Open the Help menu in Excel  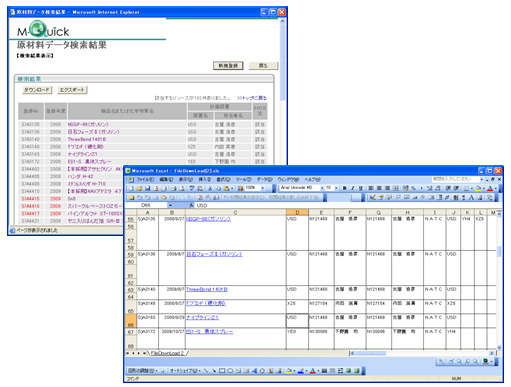(x=312, y=179)
